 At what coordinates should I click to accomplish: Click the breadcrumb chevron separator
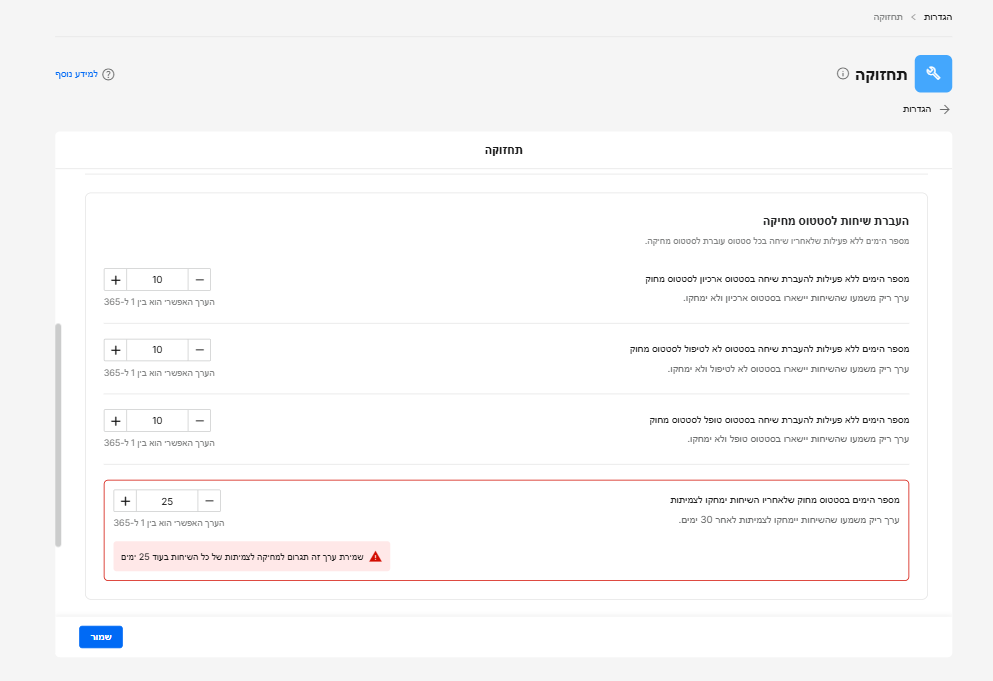[913, 17]
